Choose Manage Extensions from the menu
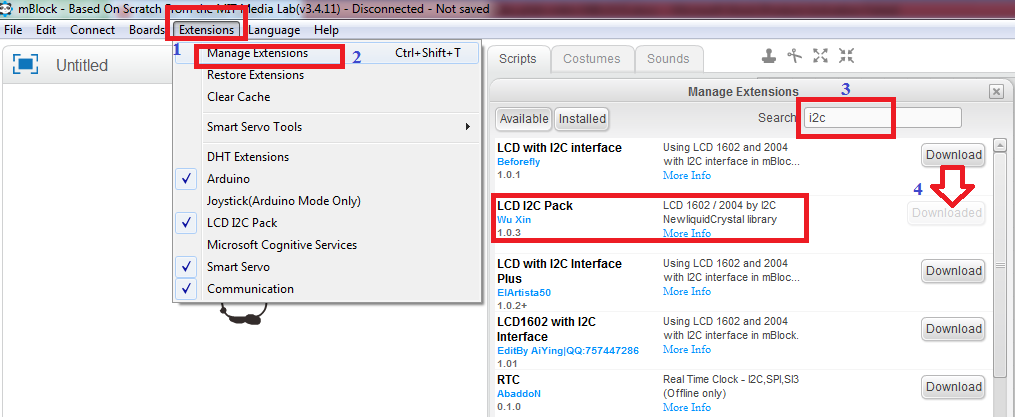1015x417 pixels. click(327, 53)
